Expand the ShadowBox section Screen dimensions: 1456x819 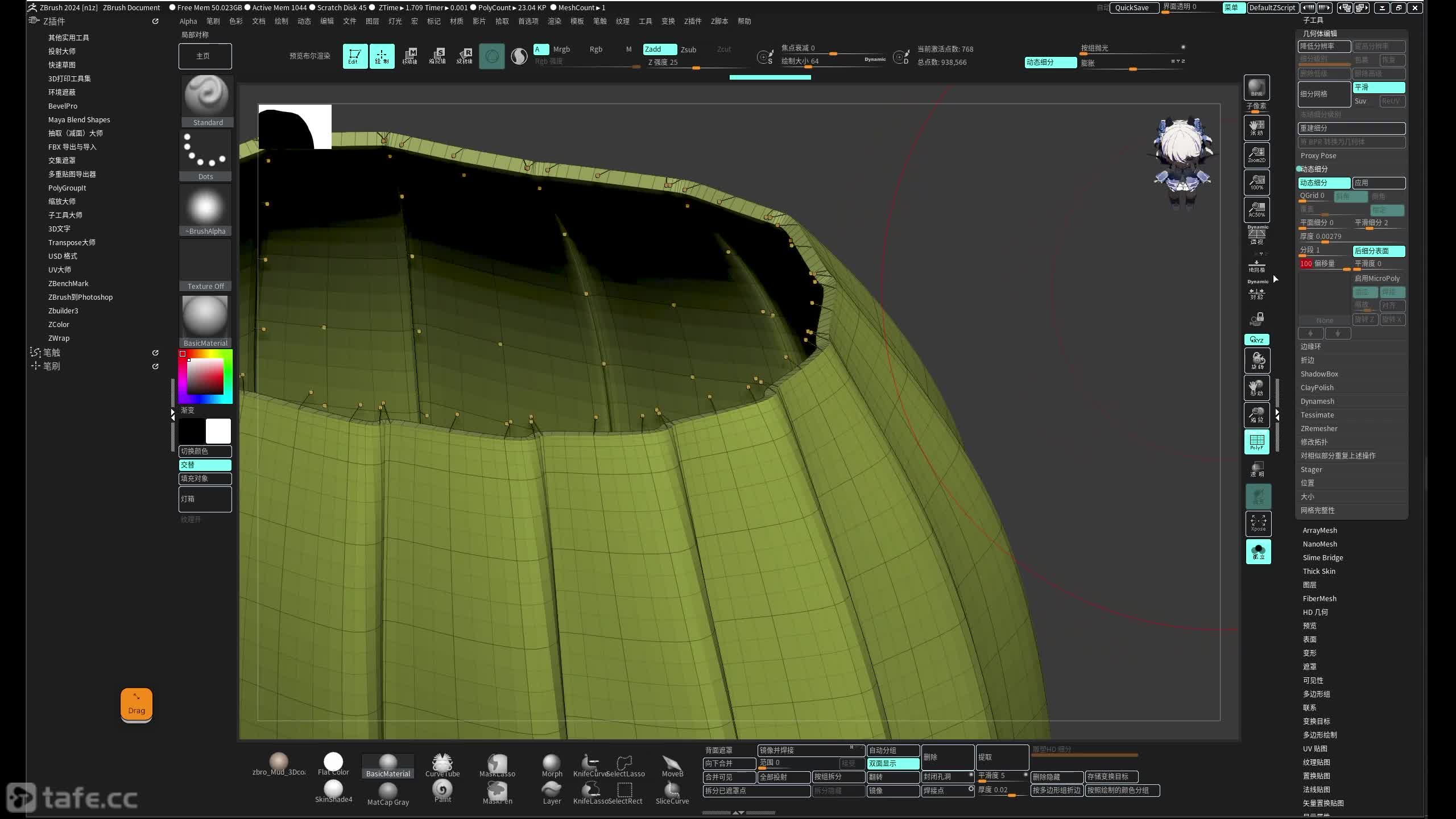(x=1319, y=374)
